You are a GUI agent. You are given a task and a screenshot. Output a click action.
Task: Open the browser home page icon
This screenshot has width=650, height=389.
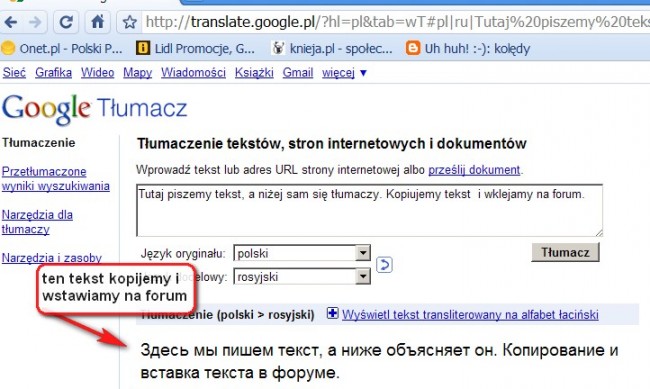(98, 22)
